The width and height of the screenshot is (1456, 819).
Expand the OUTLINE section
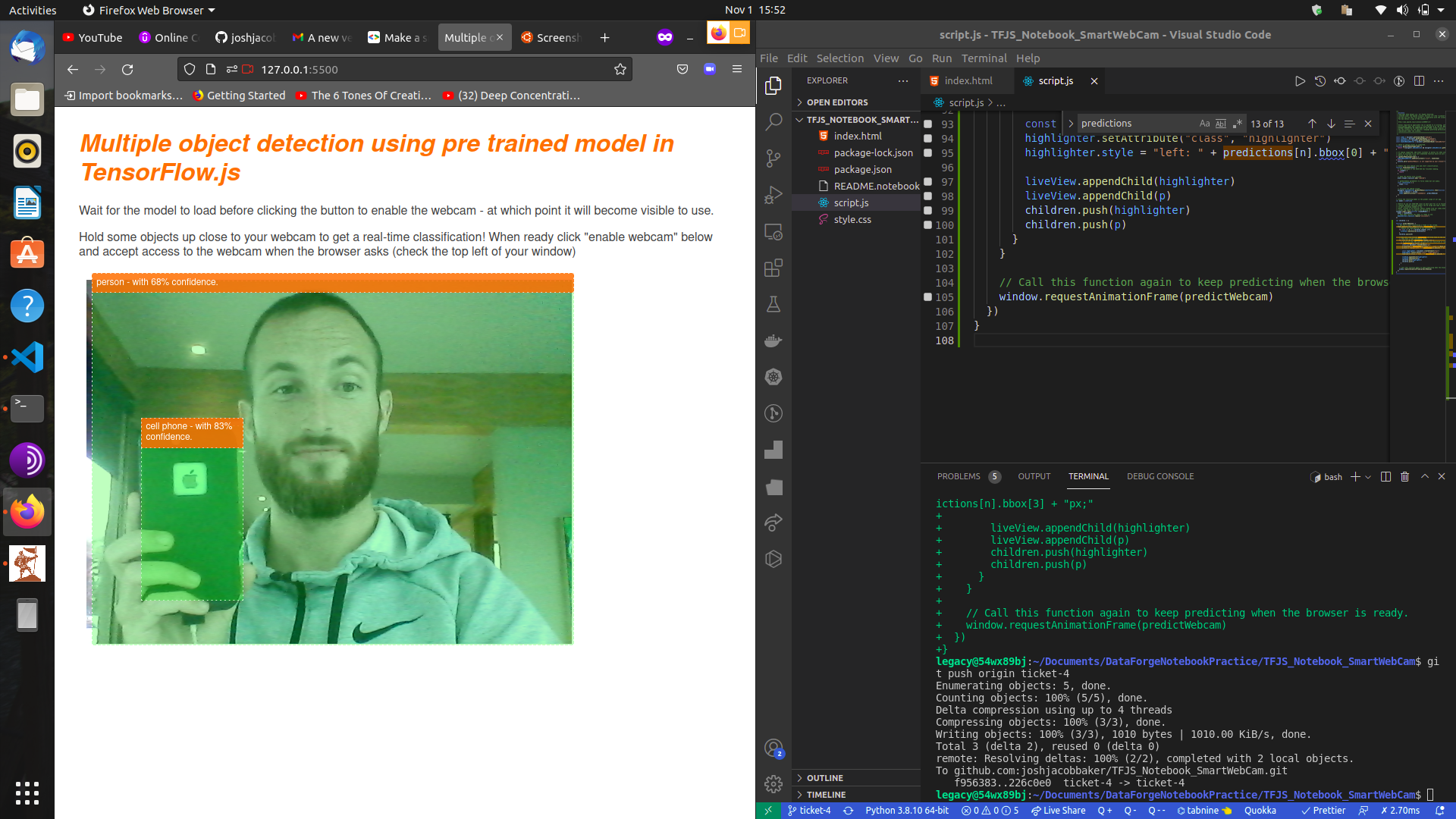tap(824, 778)
